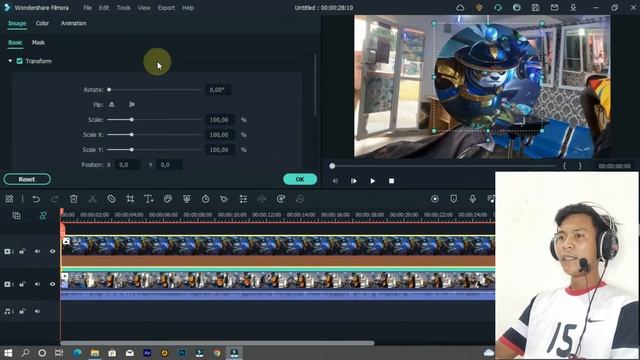The image size is (640, 360).
Task: Click the Reset button
Action: [x=27, y=179]
